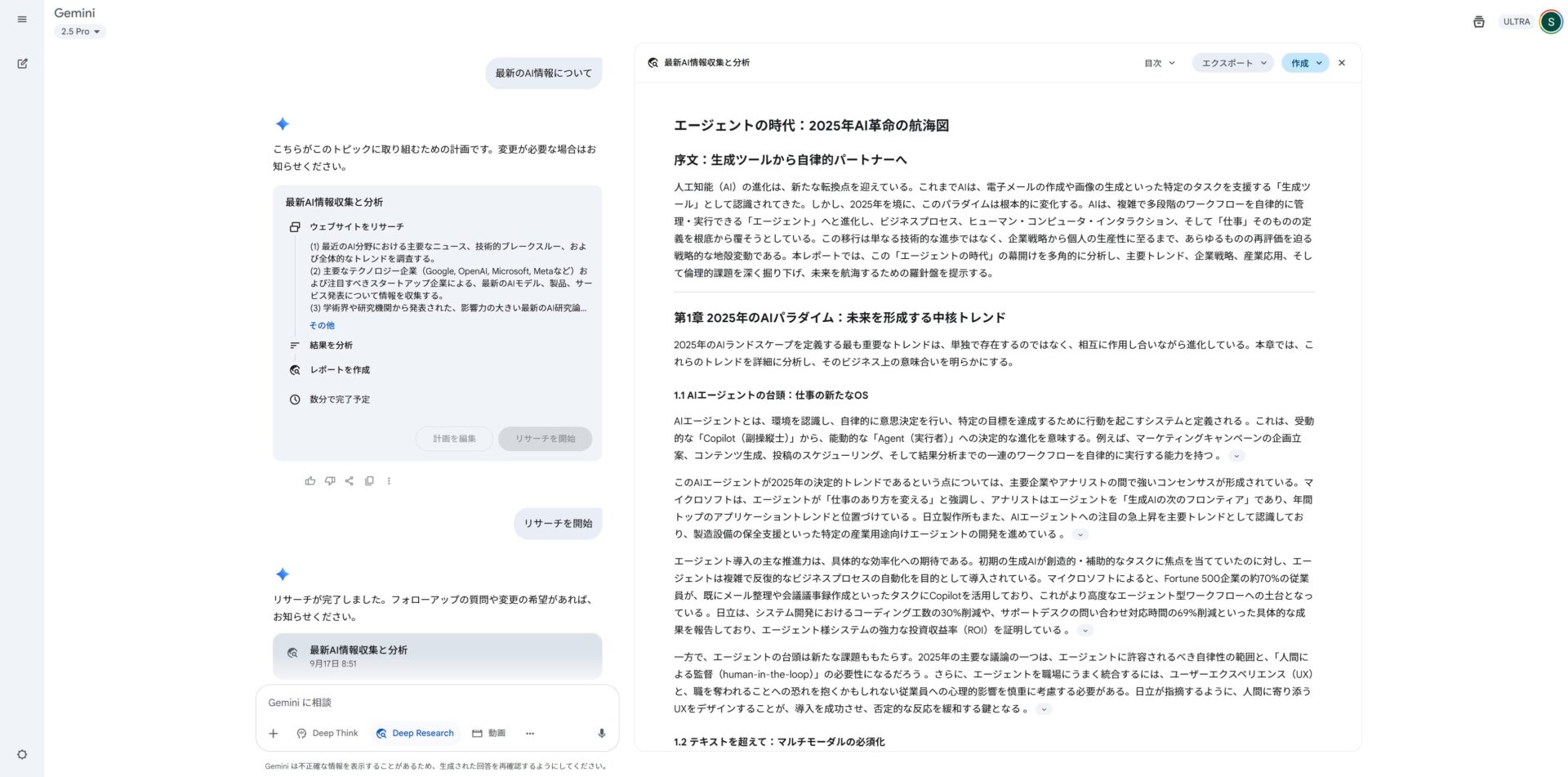Copy the response with the copy icon
Image resolution: width=1568 pixels, height=777 pixels.
coord(369,481)
